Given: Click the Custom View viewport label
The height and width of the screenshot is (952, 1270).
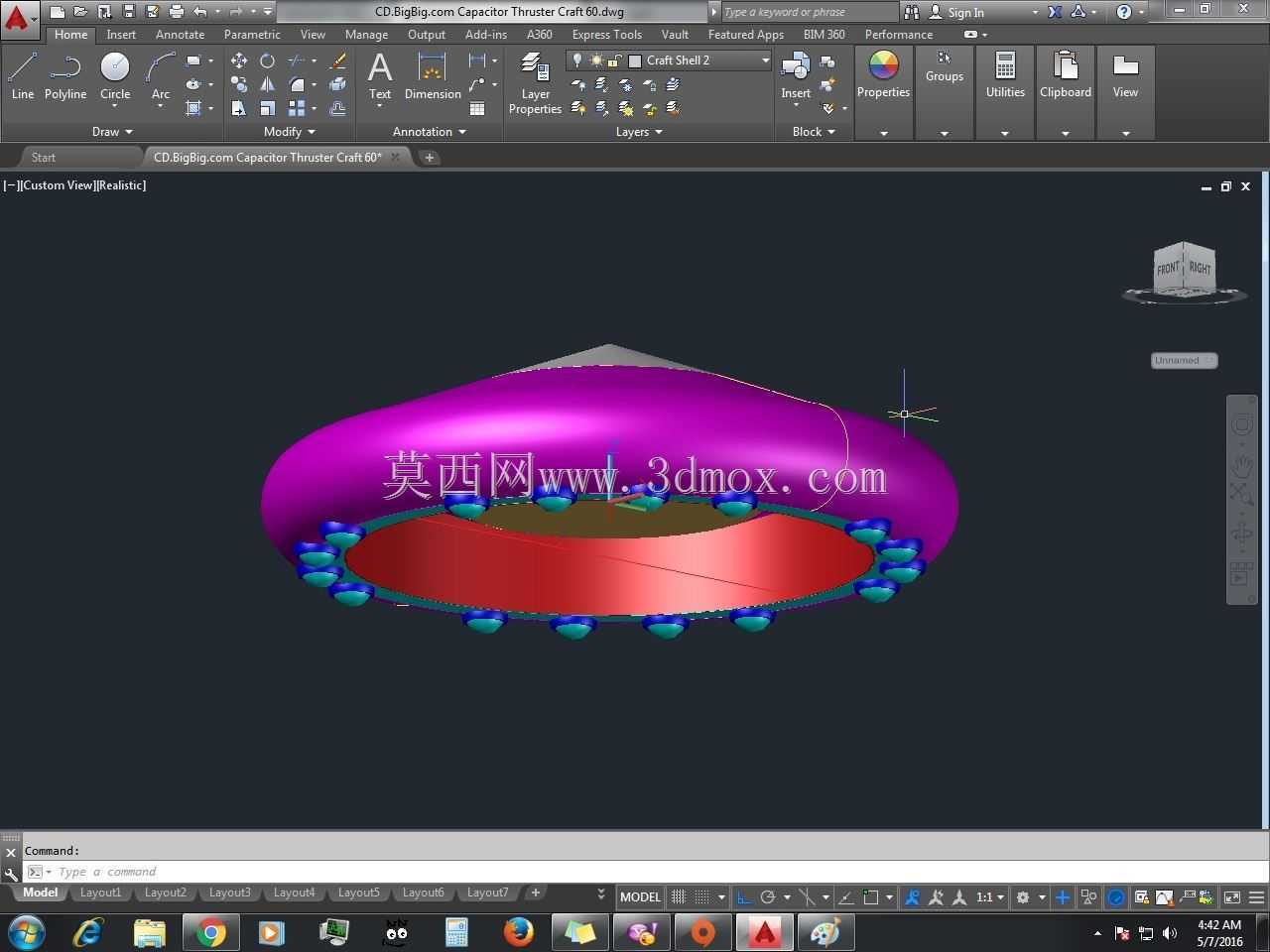Looking at the screenshot, I should coord(57,185).
